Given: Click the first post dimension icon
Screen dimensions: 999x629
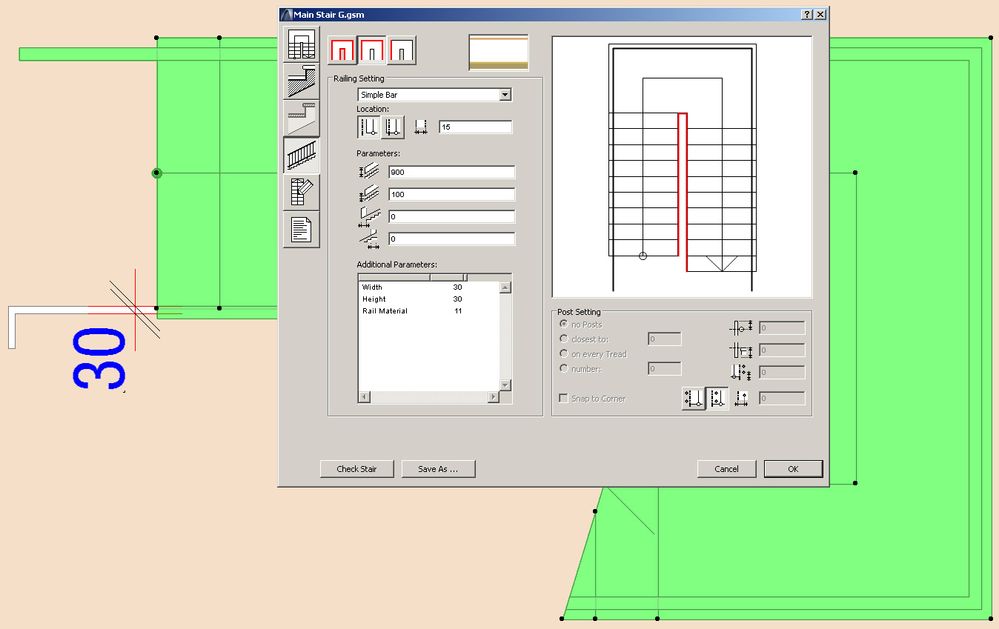Looking at the screenshot, I should coord(740,328).
